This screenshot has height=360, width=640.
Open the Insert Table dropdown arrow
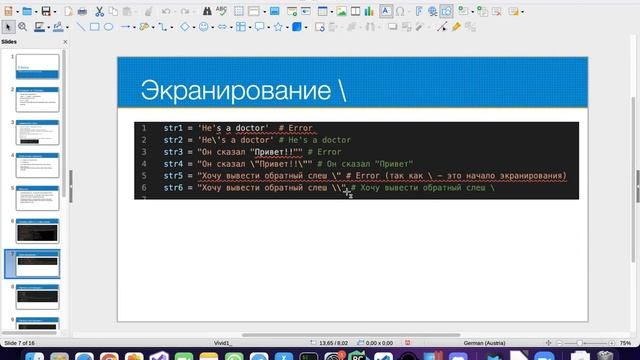[x=331, y=12]
